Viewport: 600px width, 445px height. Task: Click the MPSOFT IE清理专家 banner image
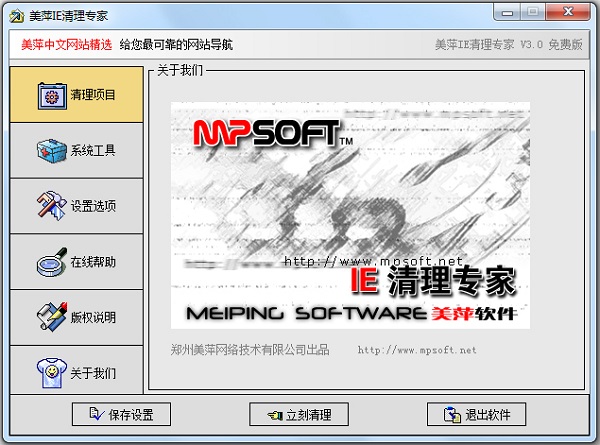(x=350, y=215)
